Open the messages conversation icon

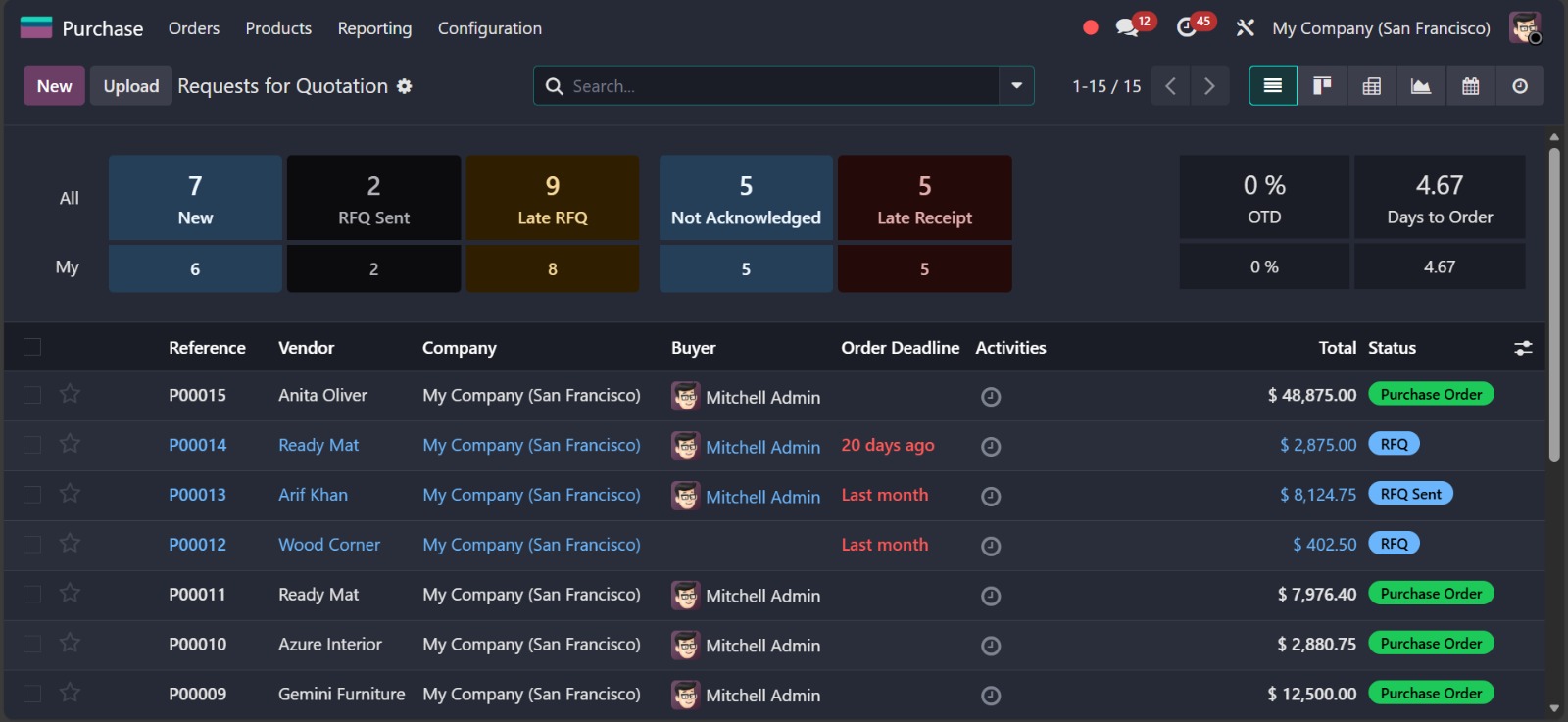pos(1127,28)
